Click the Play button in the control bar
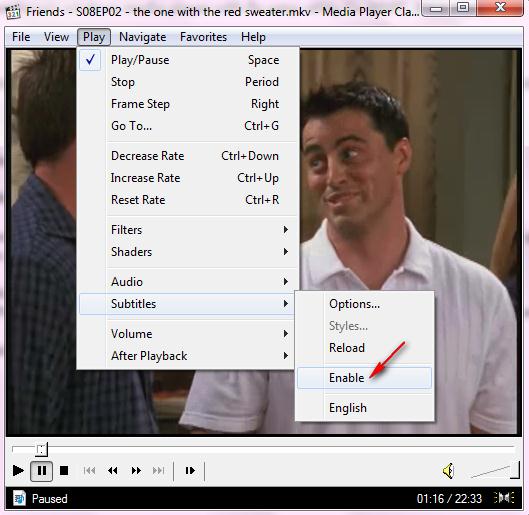529x515 pixels. click(x=18, y=470)
